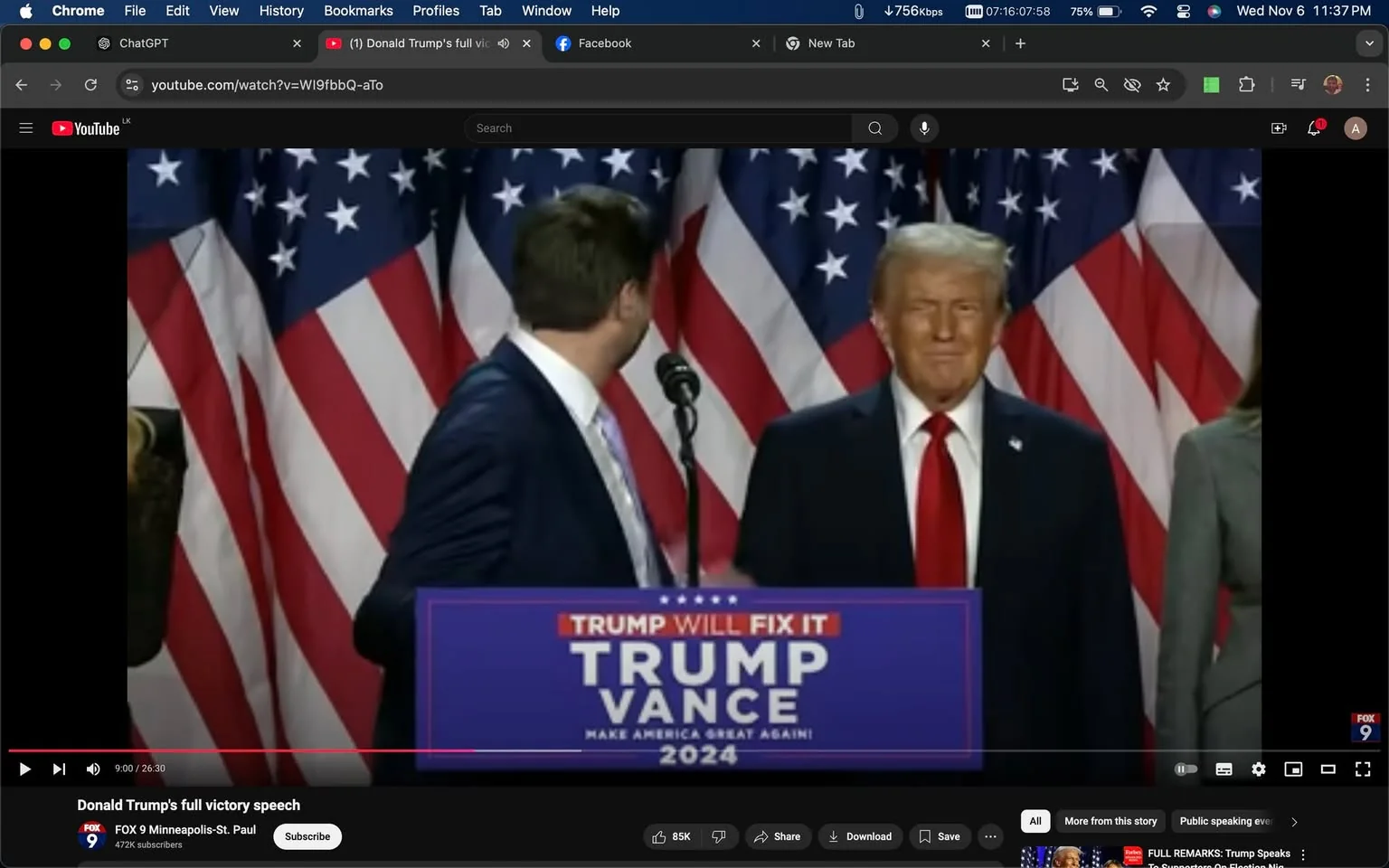Toggle theater mode view

coord(1328,769)
